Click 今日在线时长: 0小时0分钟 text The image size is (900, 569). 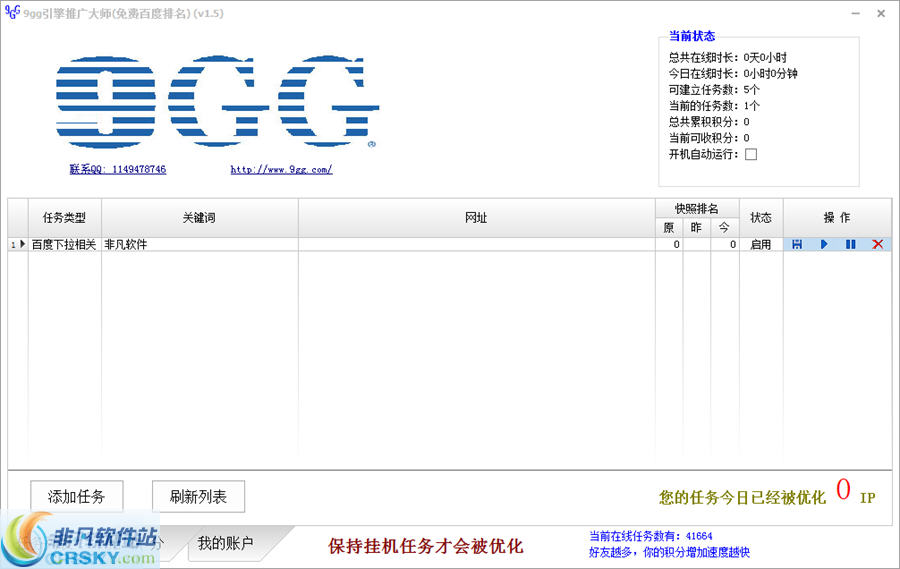click(x=733, y=73)
